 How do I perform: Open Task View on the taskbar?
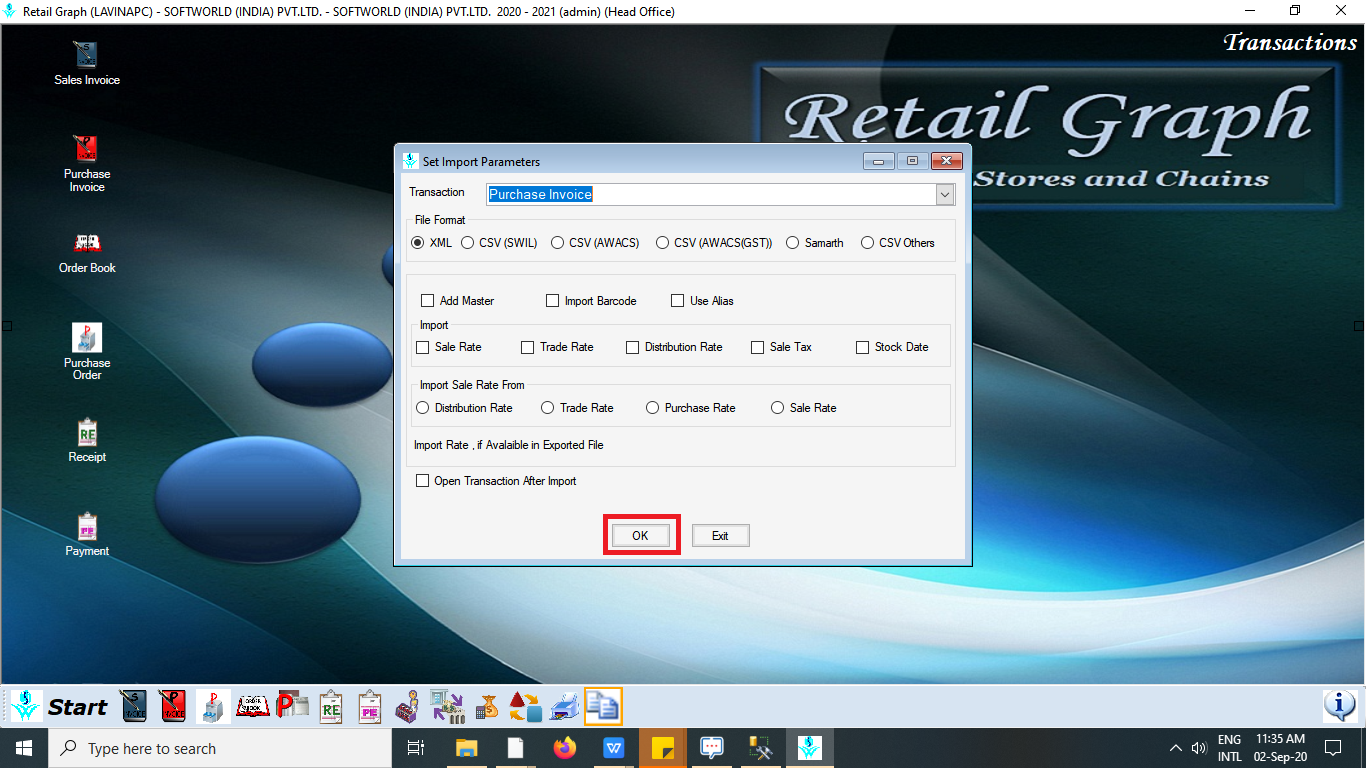click(x=416, y=748)
